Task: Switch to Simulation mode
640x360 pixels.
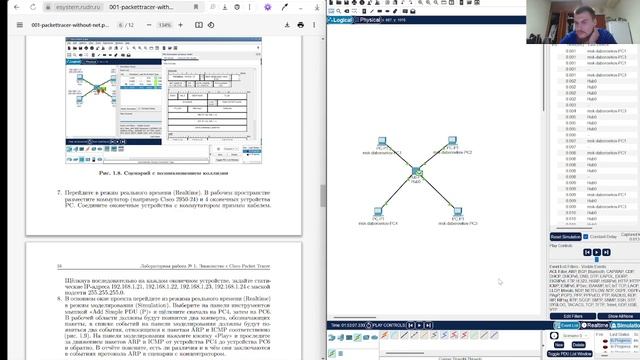Action: pos(625,325)
